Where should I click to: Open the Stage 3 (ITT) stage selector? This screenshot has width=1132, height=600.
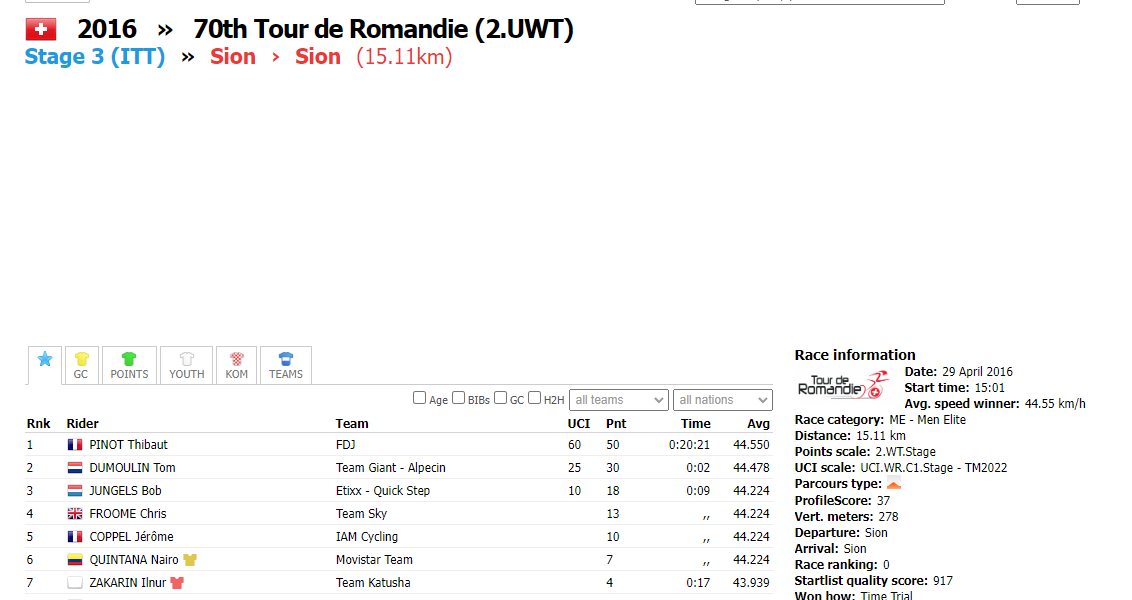point(94,57)
